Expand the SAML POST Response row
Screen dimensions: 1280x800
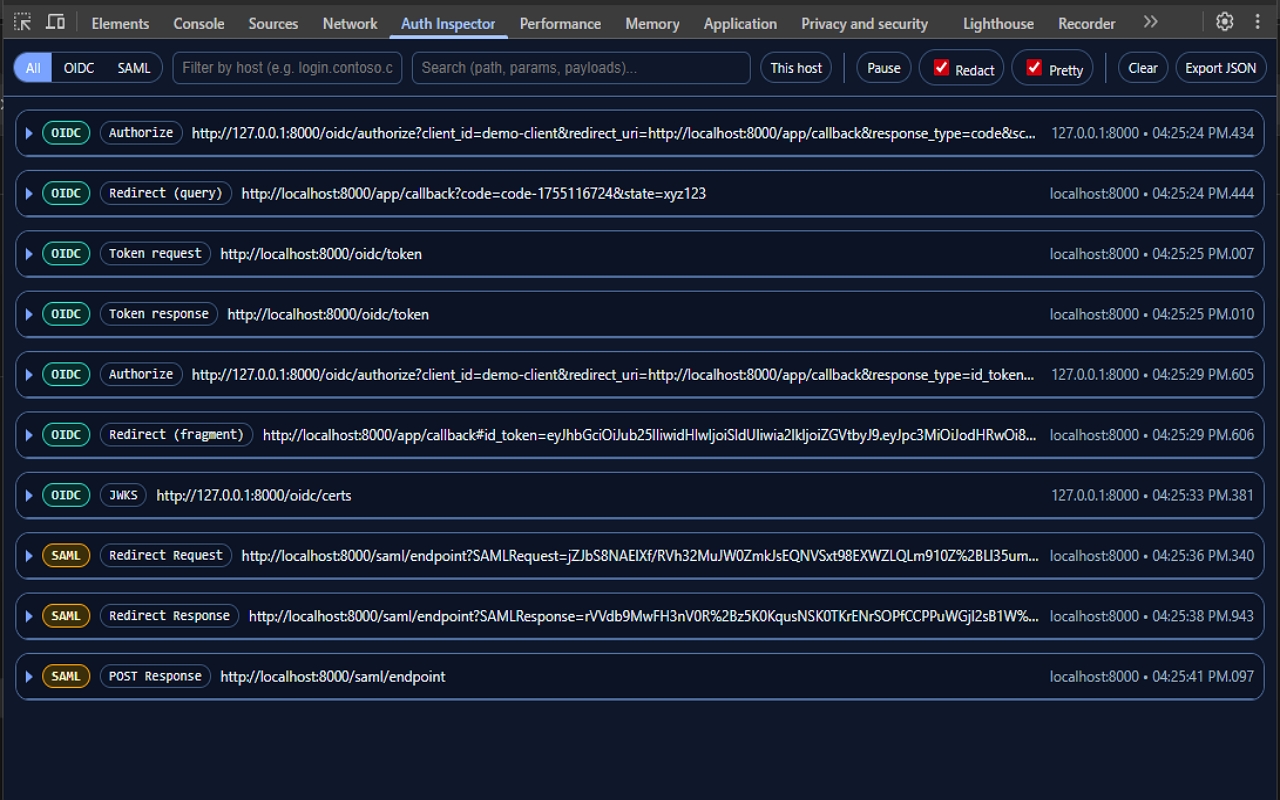pos(28,676)
